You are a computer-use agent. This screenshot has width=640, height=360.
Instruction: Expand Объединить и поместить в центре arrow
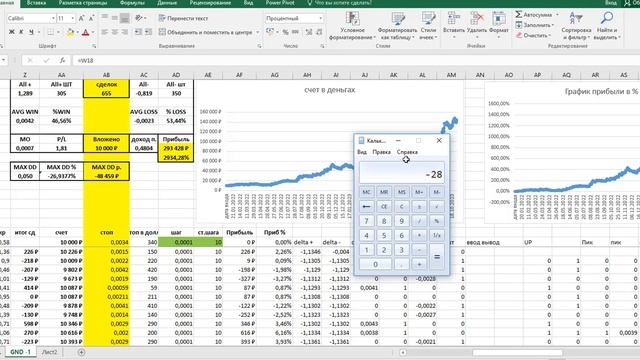click(258, 32)
